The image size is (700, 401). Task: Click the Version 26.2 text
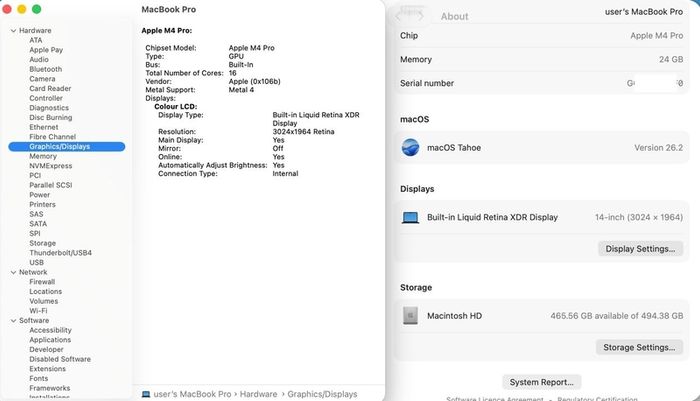[x=658, y=148]
